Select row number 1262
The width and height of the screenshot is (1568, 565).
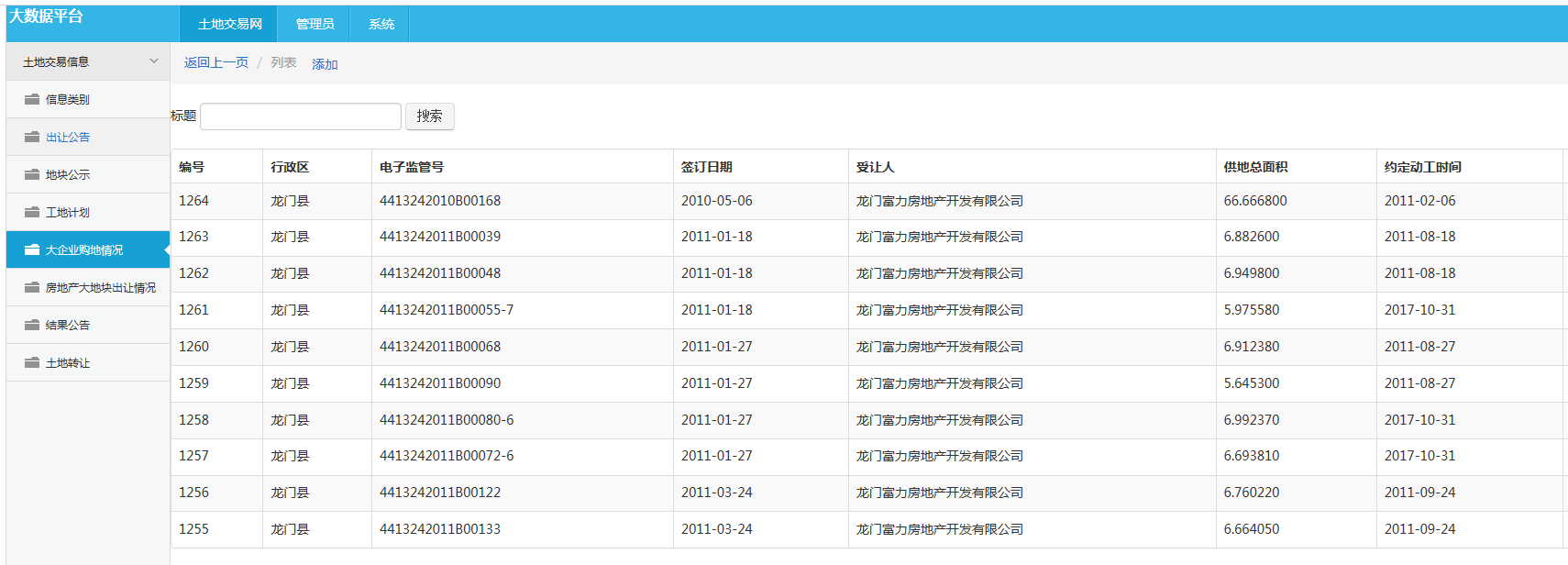click(193, 273)
